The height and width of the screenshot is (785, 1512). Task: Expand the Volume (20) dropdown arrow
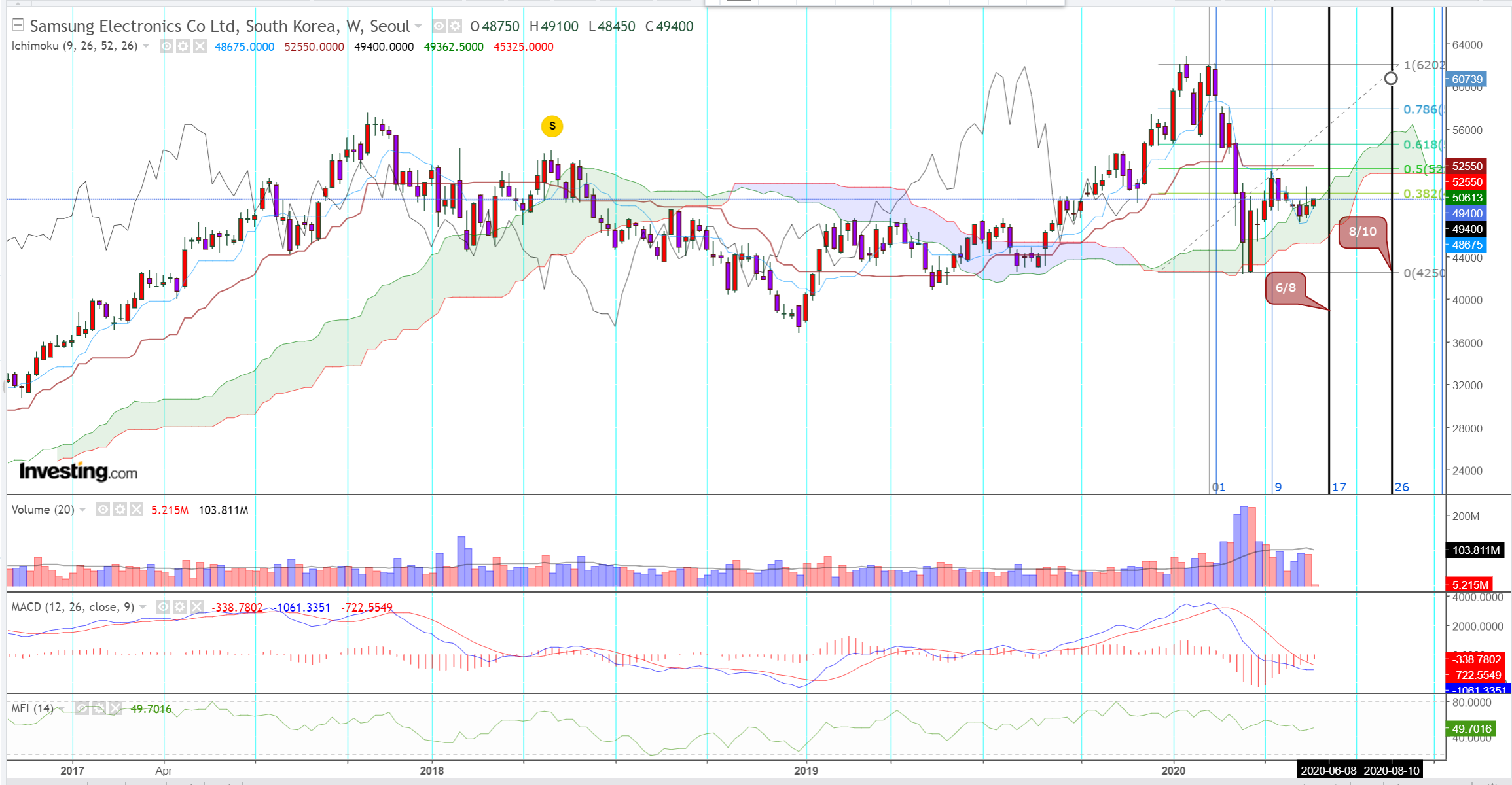[82, 510]
